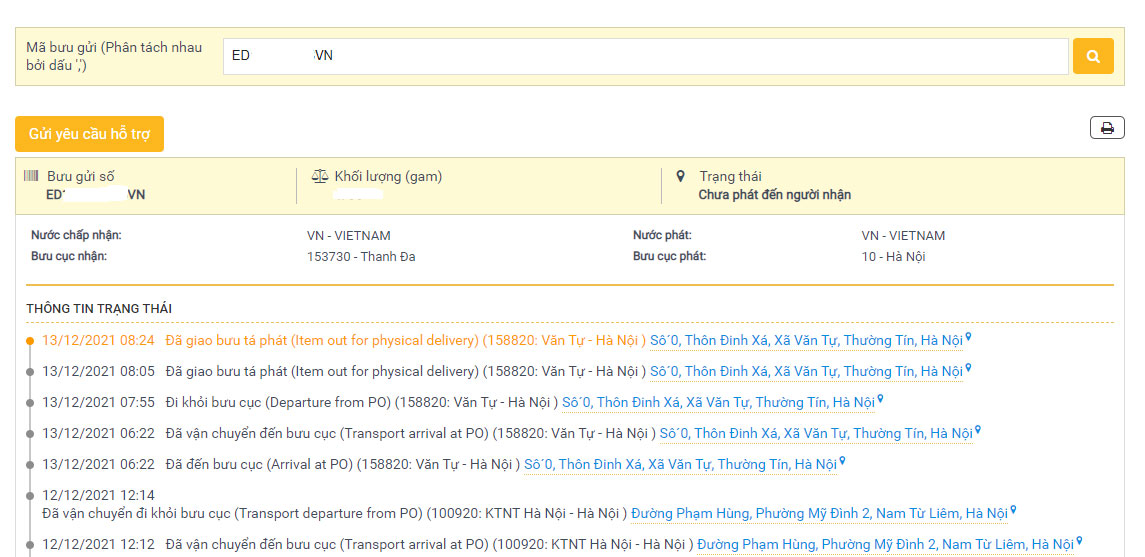Open address link for Departure from PO entry
This screenshot has height=557, width=1145.
point(718,403)
